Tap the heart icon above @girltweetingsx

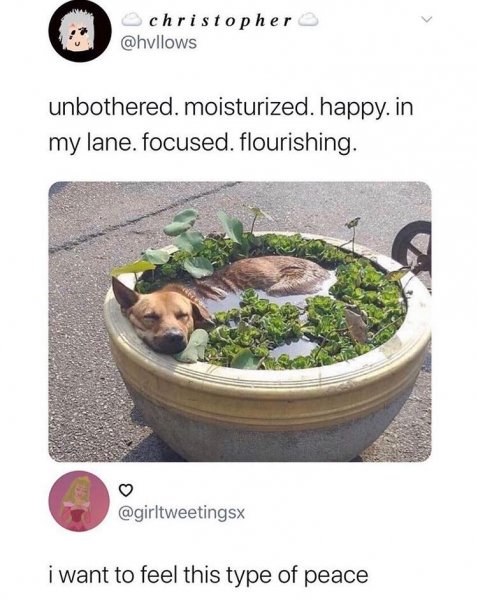[126, 489]
